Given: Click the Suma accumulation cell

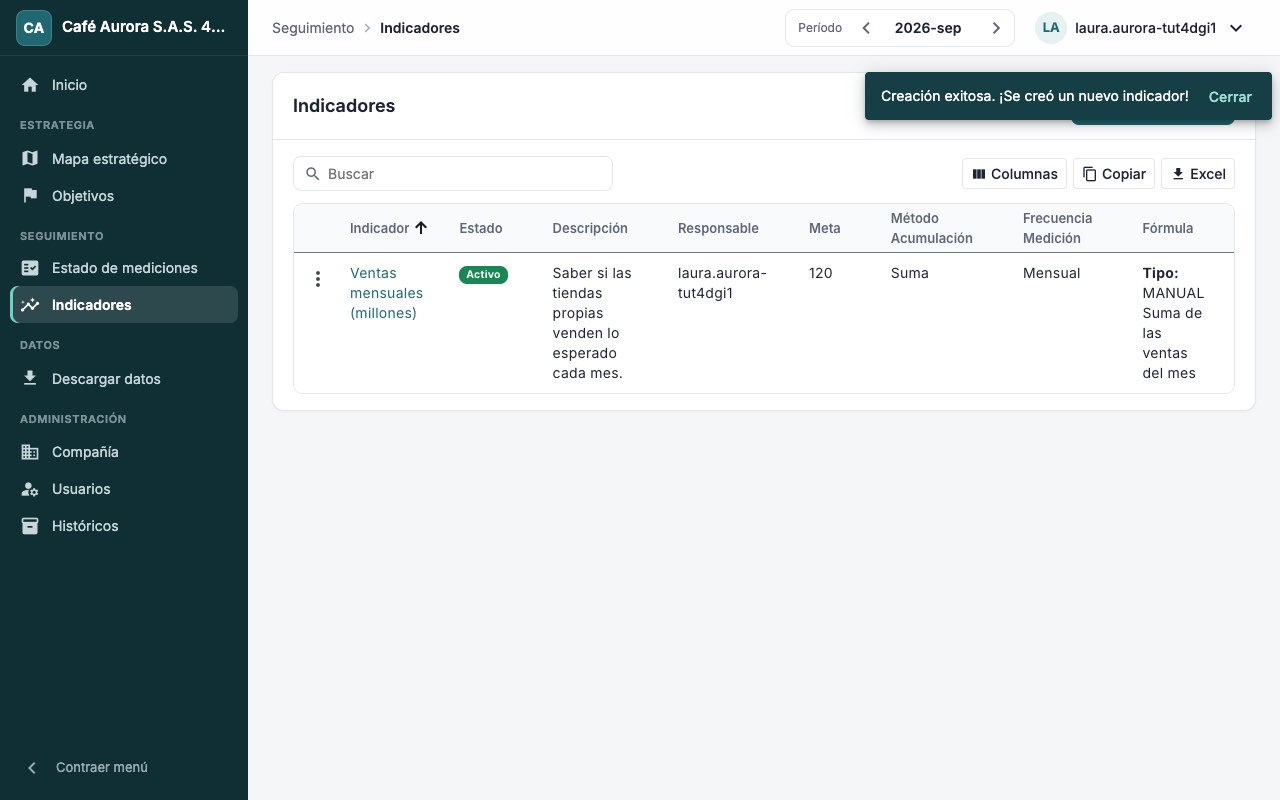Looking at the screenshot, I should pos(910,273).
